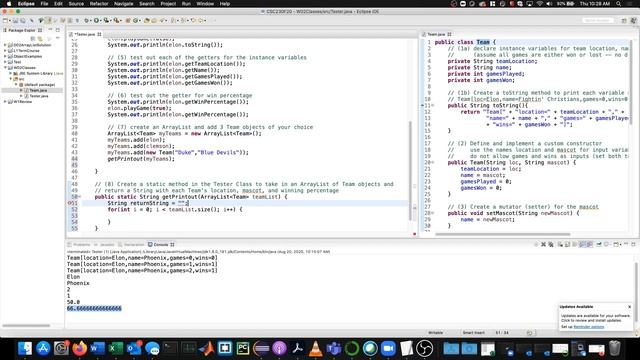Screen dimensions: 640x360
Task: Open the Run button dropdown arrow
Action: 101,20
